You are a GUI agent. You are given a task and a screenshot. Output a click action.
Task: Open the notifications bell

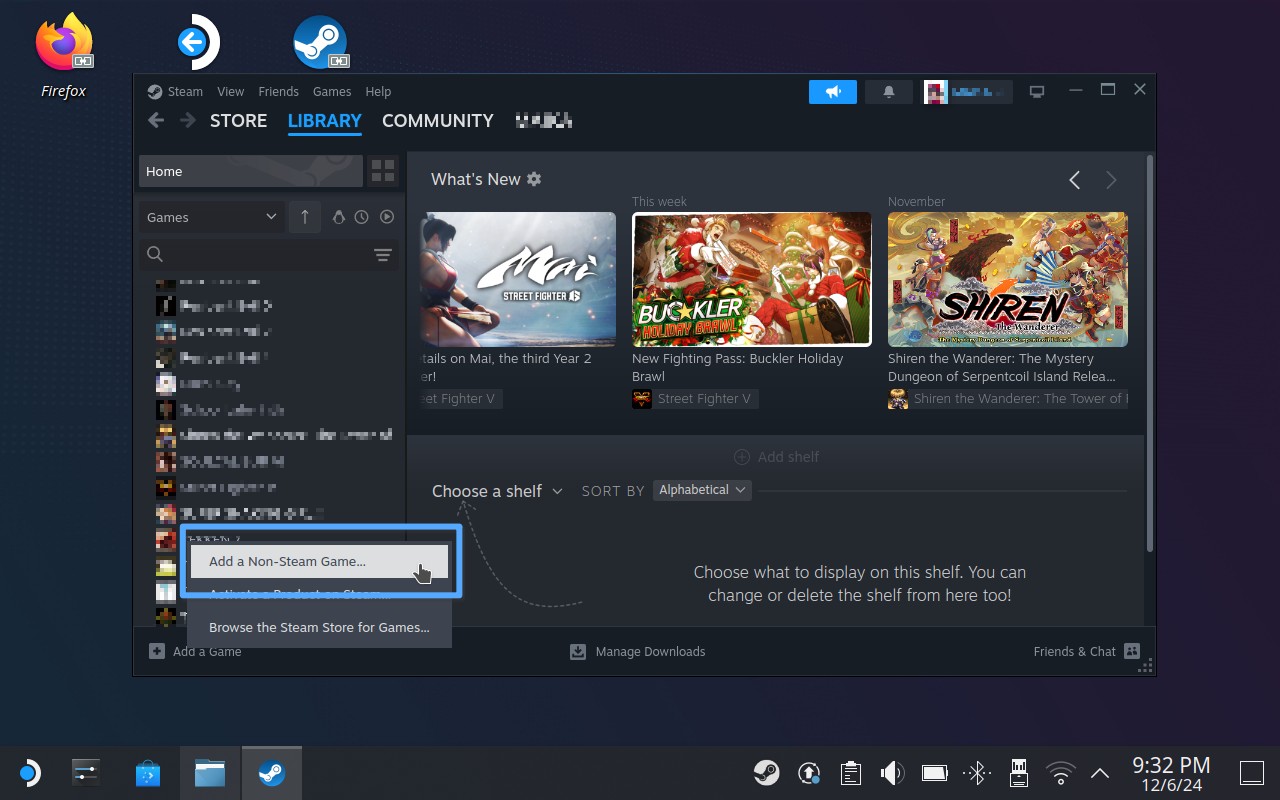889,92
